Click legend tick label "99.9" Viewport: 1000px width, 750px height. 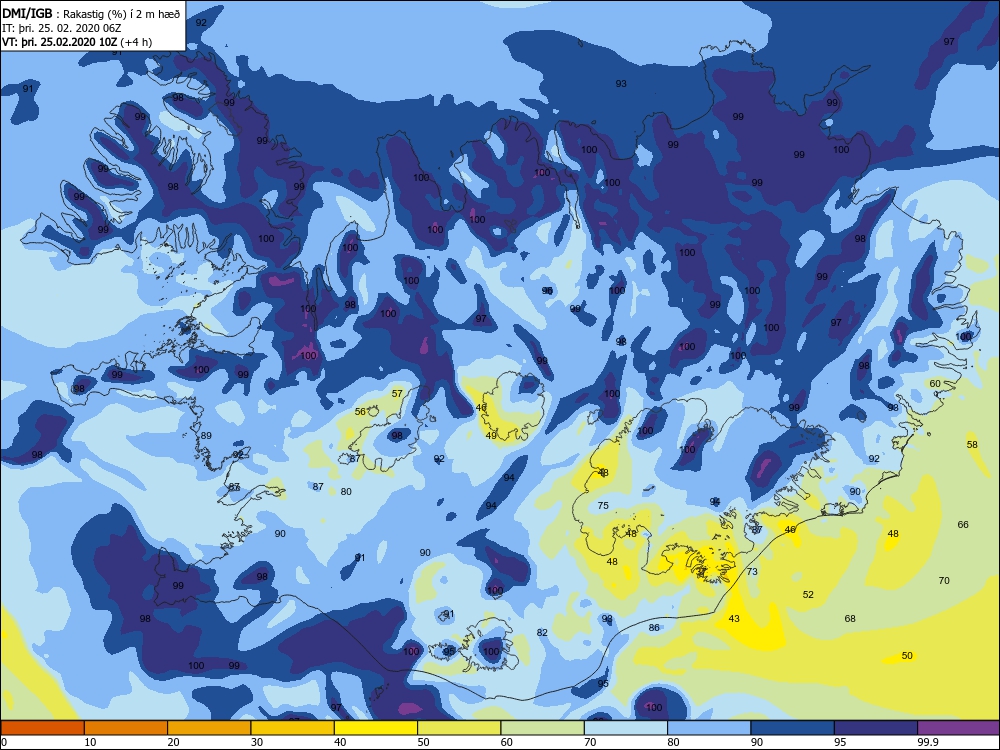click(x=927, y=742)
